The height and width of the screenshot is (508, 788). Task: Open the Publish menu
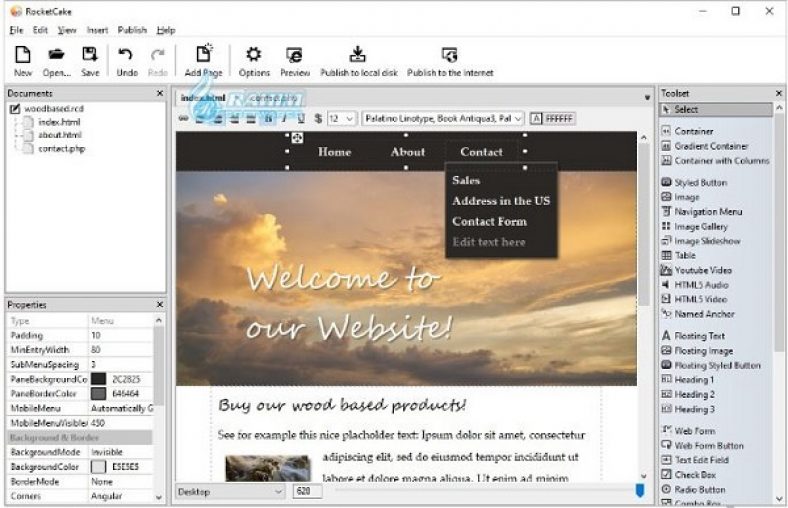(x=132, y=30)
